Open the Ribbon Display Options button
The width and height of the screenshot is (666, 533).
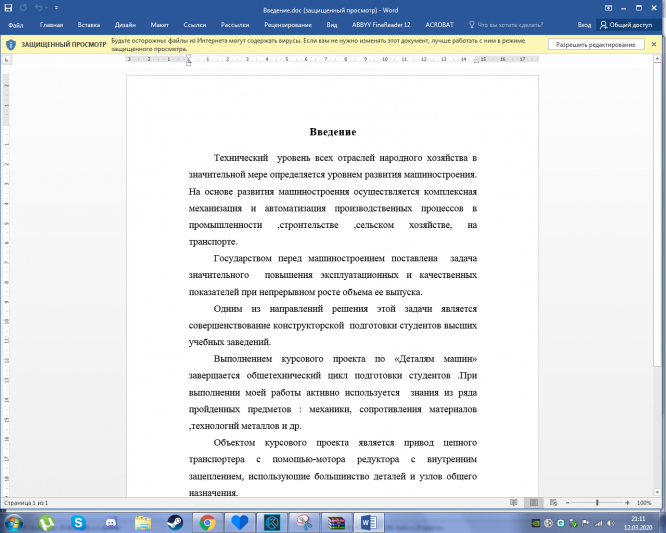[608, 8]
